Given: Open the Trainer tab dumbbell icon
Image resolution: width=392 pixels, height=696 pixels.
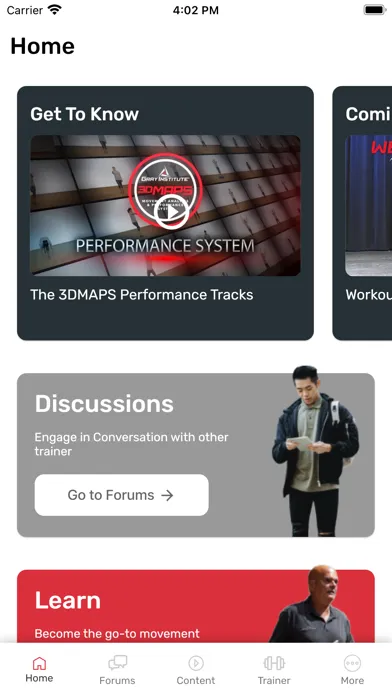Looking at the screenshot, I should [x=274, y=663].
